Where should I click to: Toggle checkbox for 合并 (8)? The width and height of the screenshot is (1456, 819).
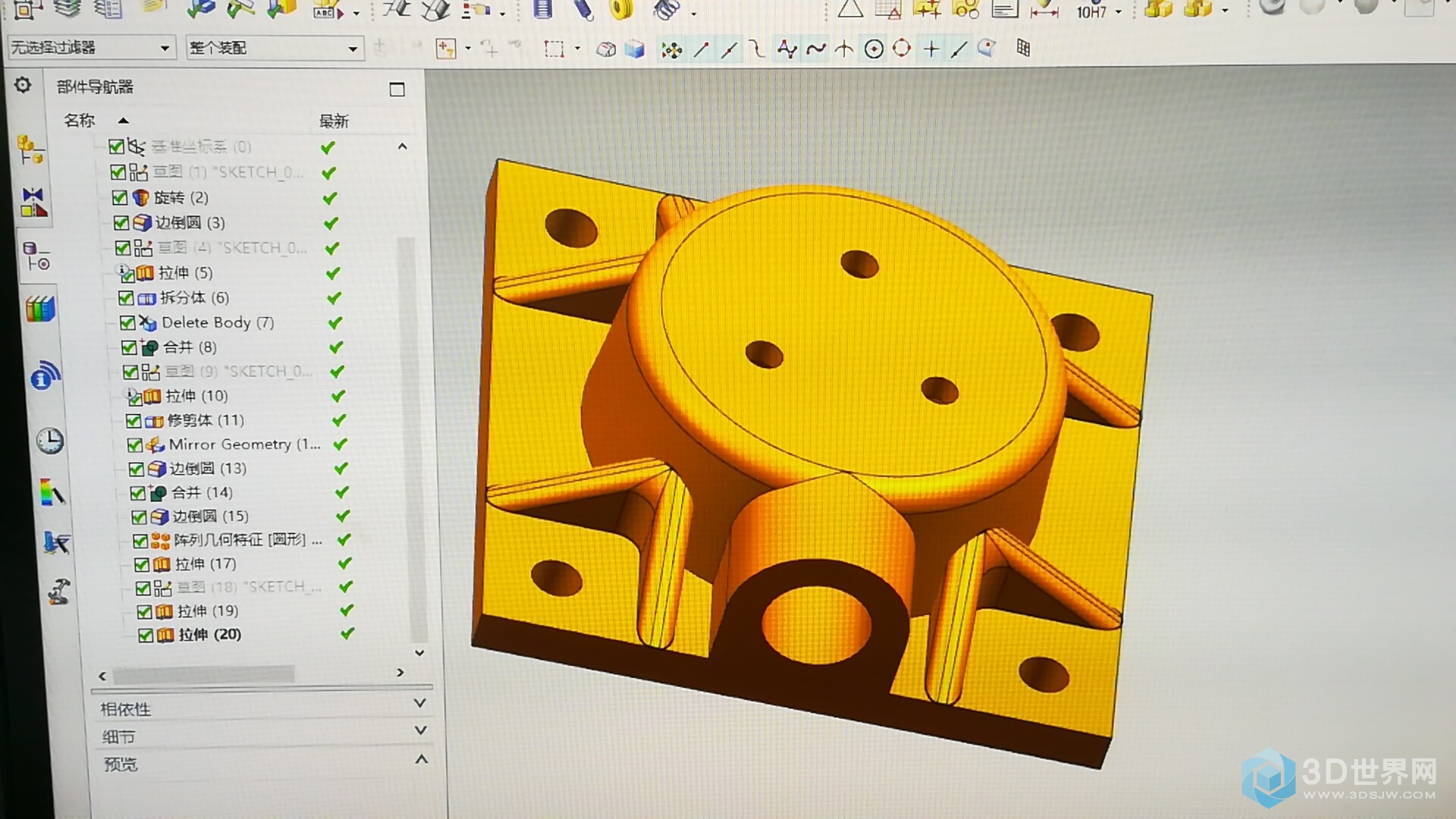click(x=129, y=347)
